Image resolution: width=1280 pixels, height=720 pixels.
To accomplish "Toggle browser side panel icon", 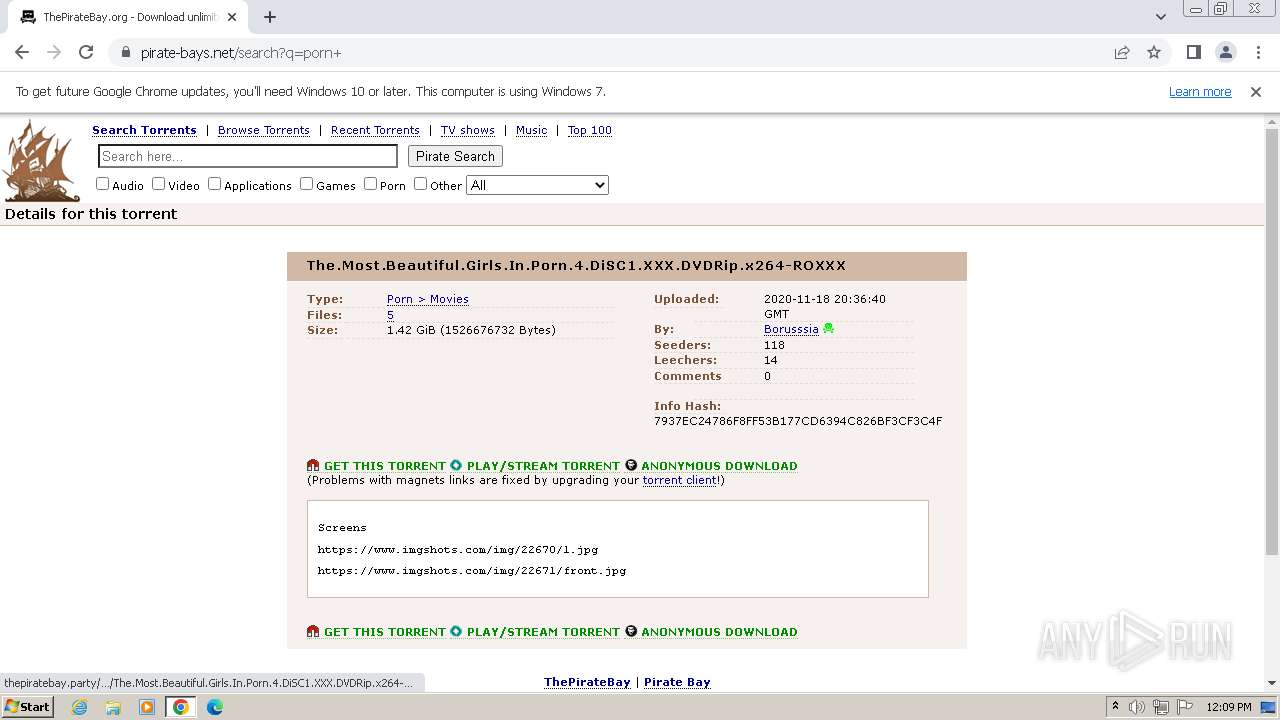I will click(x=1193, y=53).
